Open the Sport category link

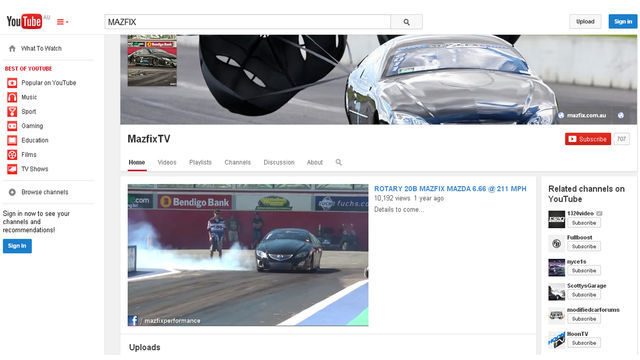29,111
